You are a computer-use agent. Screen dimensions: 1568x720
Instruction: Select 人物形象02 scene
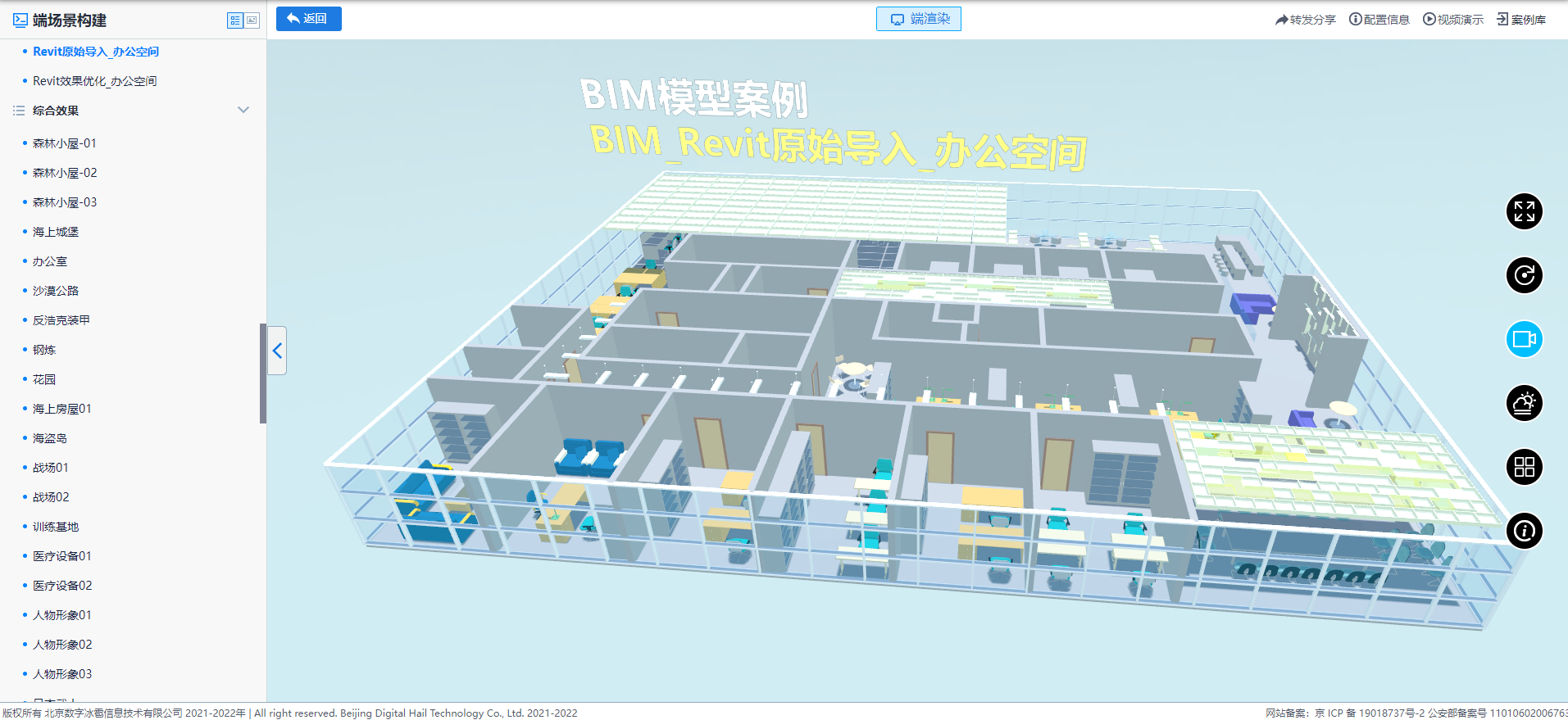[62, 645]
